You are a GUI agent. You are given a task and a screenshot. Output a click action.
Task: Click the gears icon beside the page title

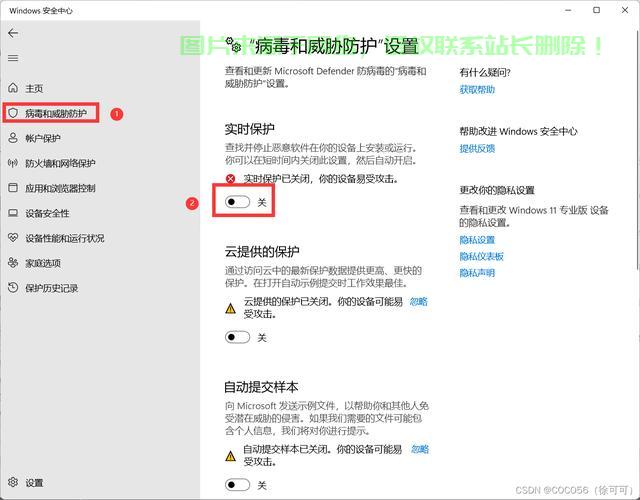tap(233, 43)
